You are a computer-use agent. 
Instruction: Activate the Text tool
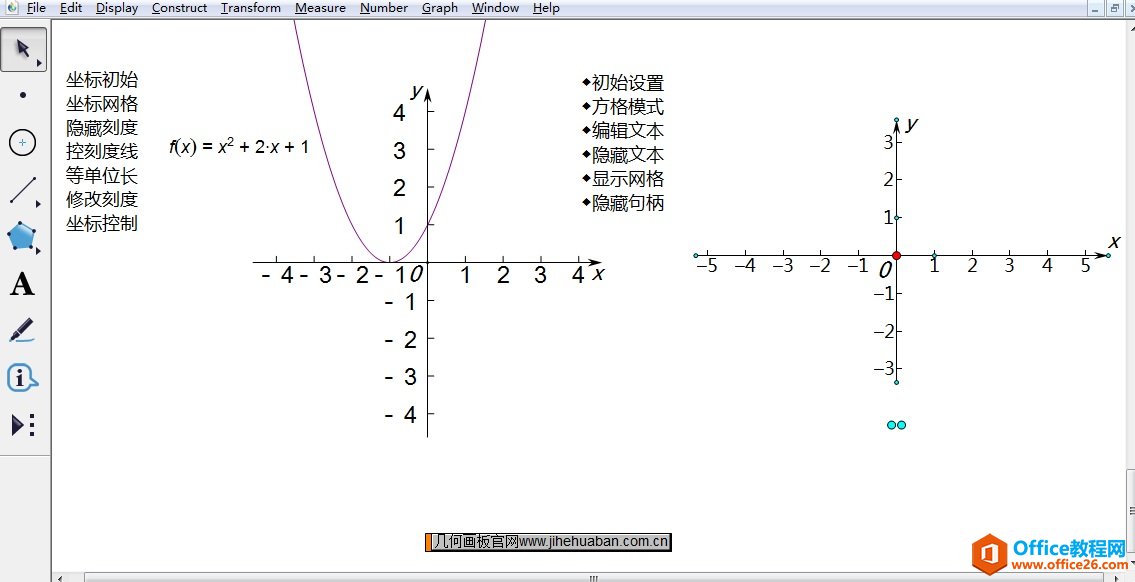click(x=23, y=285)
